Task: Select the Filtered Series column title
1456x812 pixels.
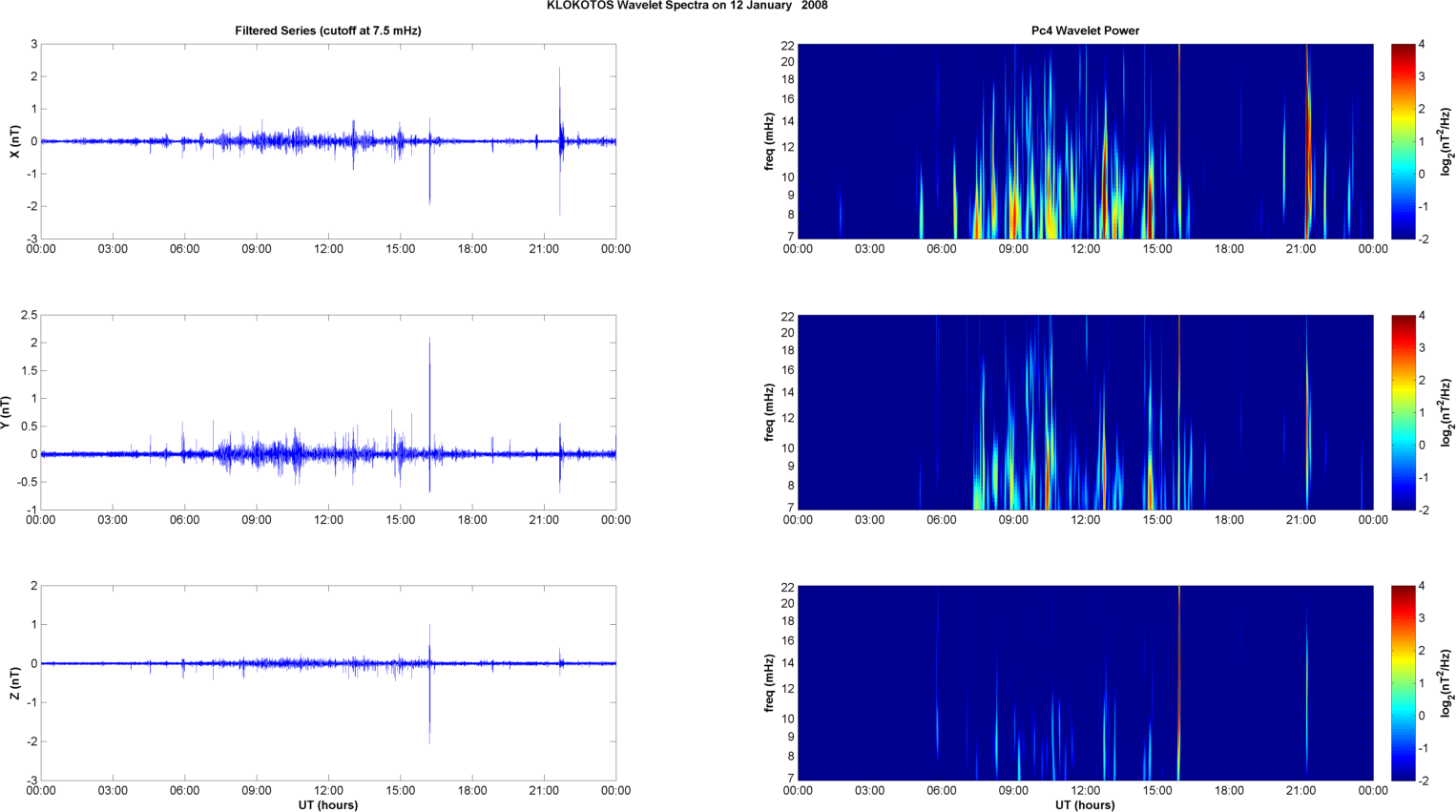Action: click(x=327, y=31)
